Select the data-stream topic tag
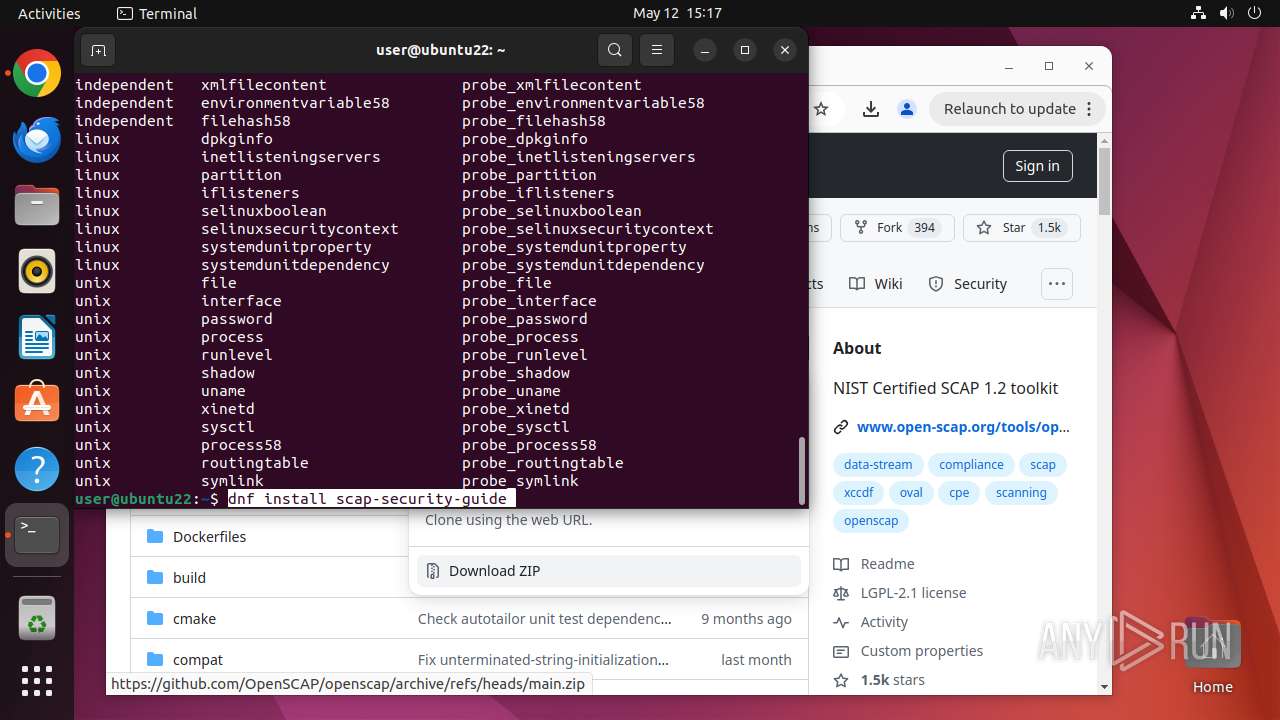This screenshot has height=720, width=1280. tap(878, 465)
